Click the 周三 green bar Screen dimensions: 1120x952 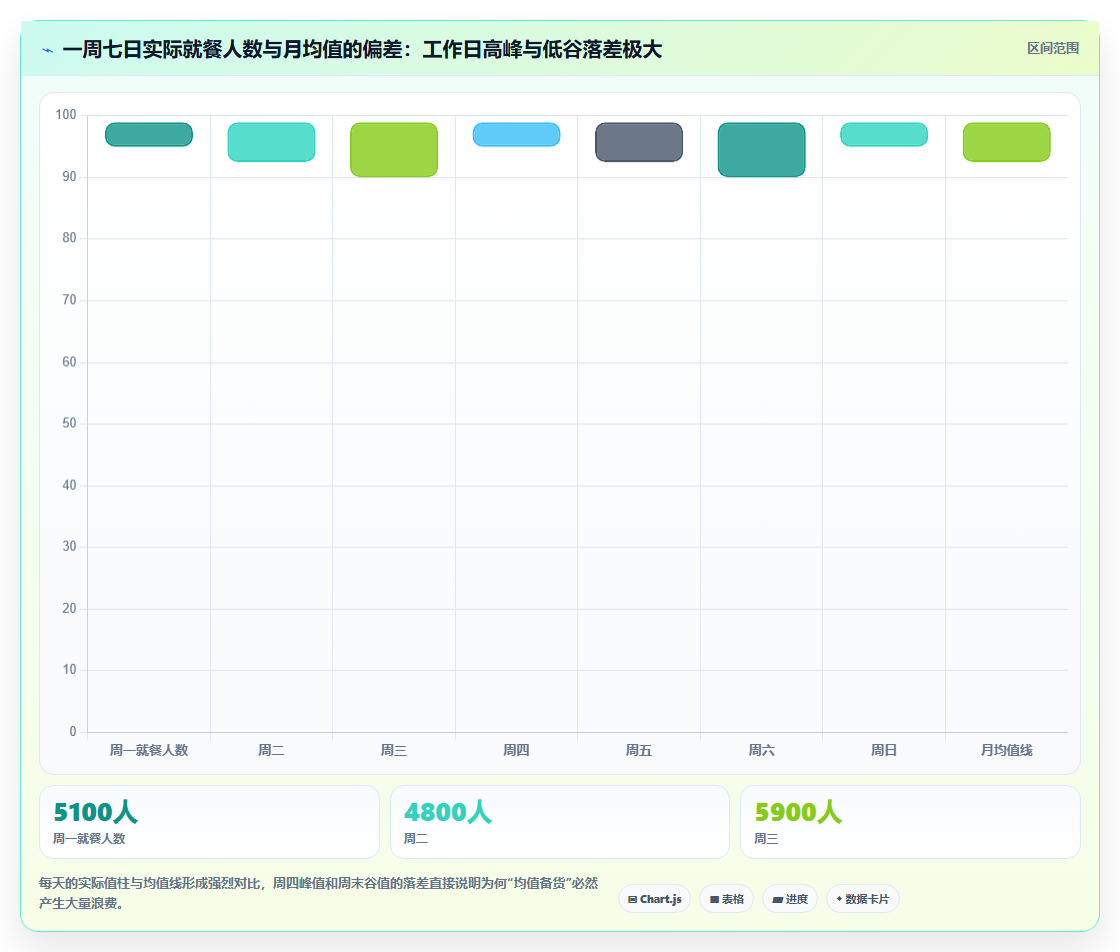[394, 149]
